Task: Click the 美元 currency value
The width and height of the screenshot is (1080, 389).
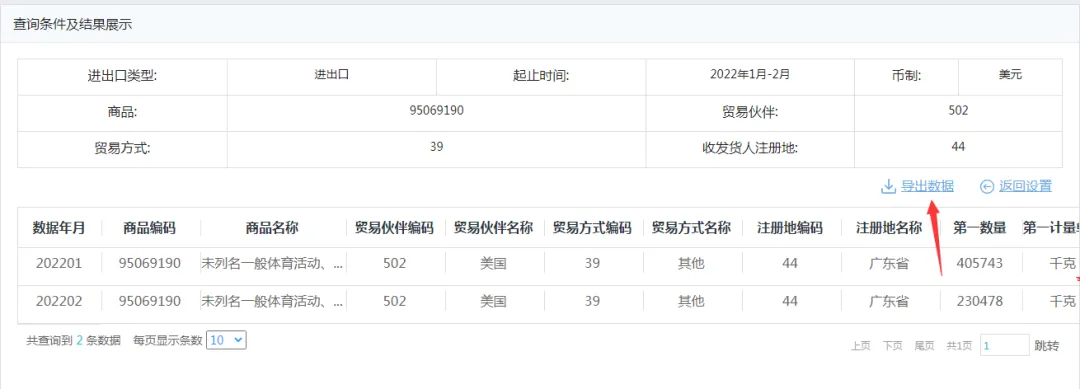Action: click(1010, 75)
